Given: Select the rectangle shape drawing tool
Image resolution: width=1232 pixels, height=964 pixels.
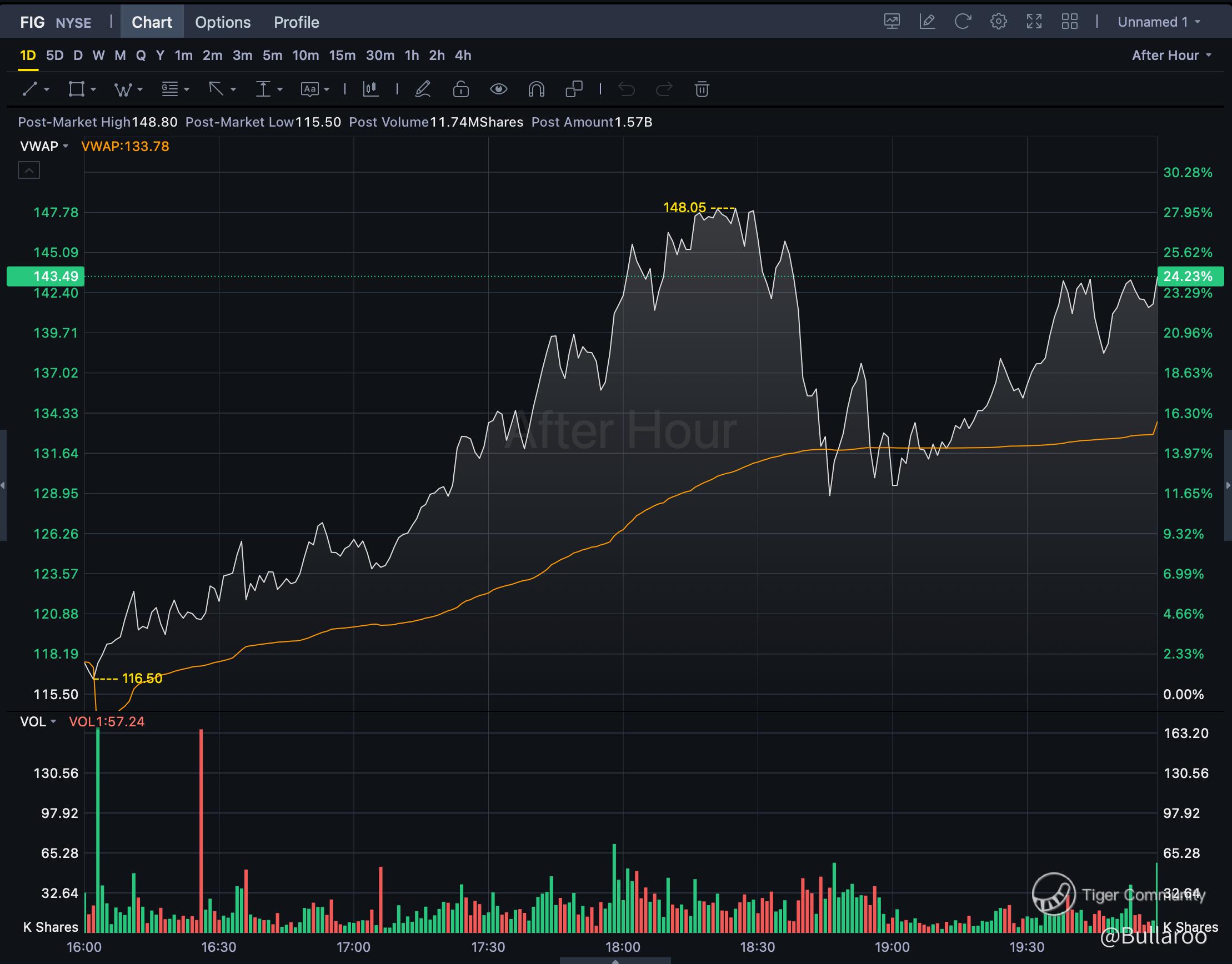Looking at the screenshot, I should 76,89.
